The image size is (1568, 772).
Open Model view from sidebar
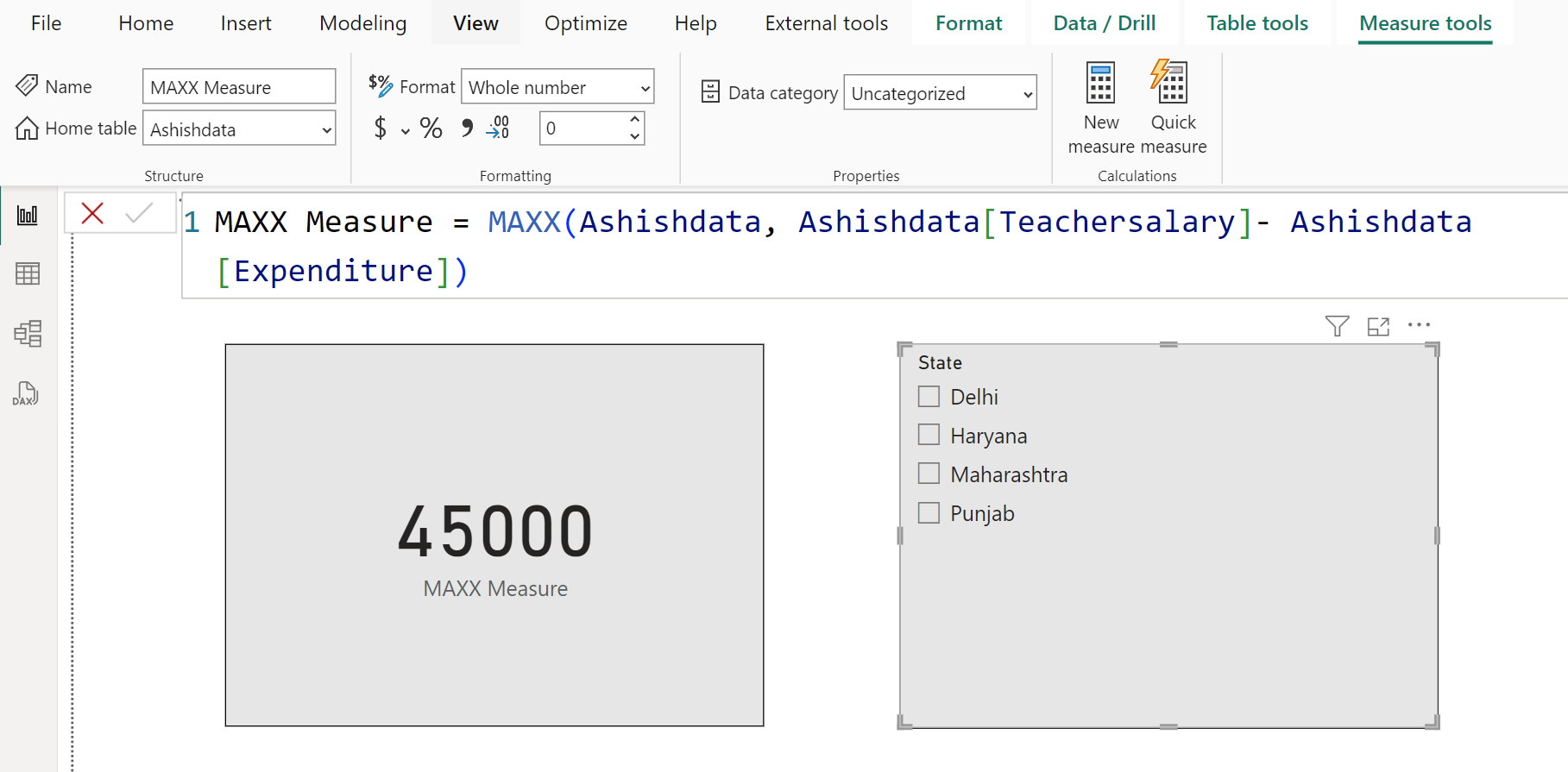(x=28, y=334)
